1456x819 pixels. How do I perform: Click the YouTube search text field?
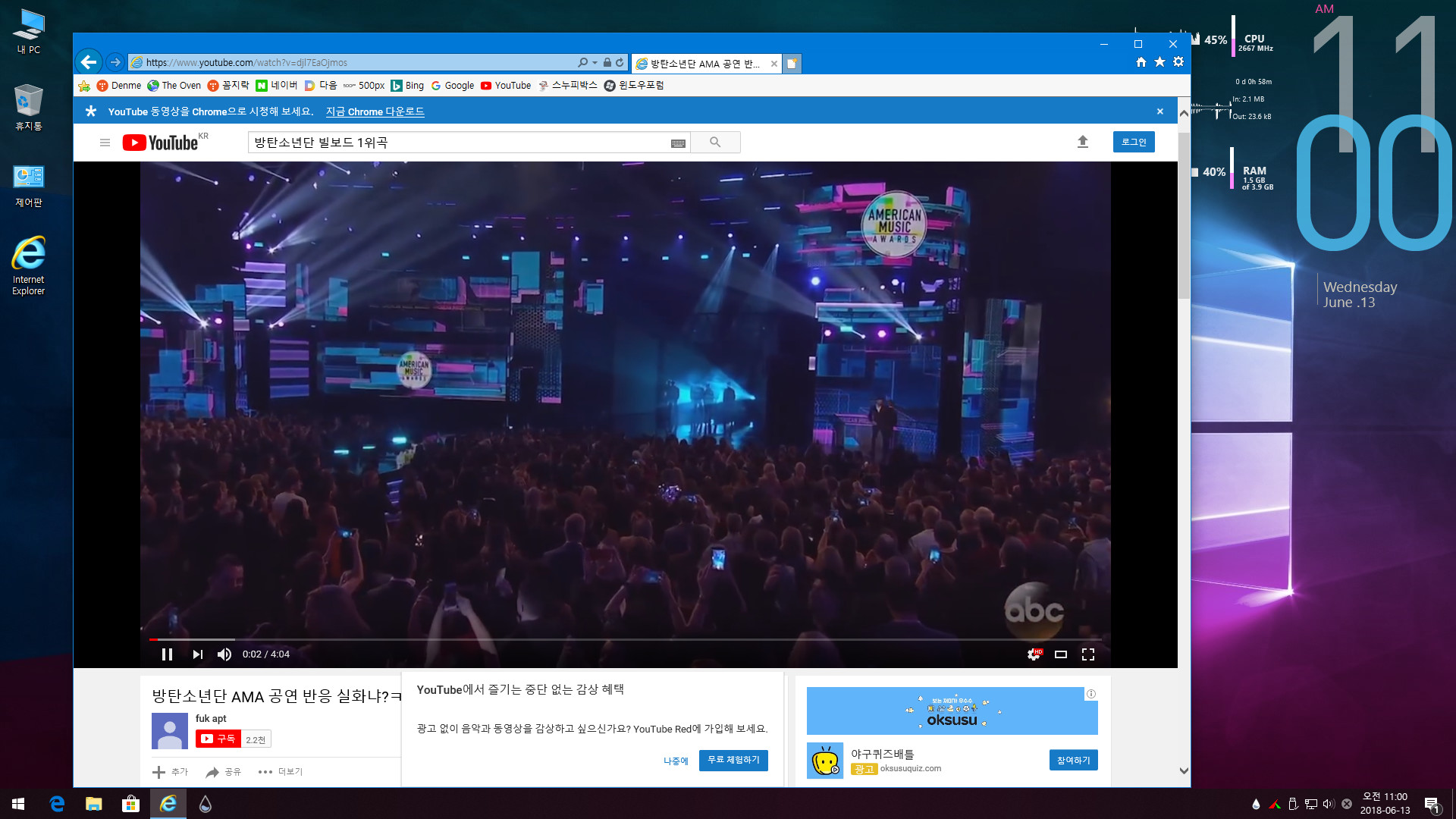pos(459,143)
